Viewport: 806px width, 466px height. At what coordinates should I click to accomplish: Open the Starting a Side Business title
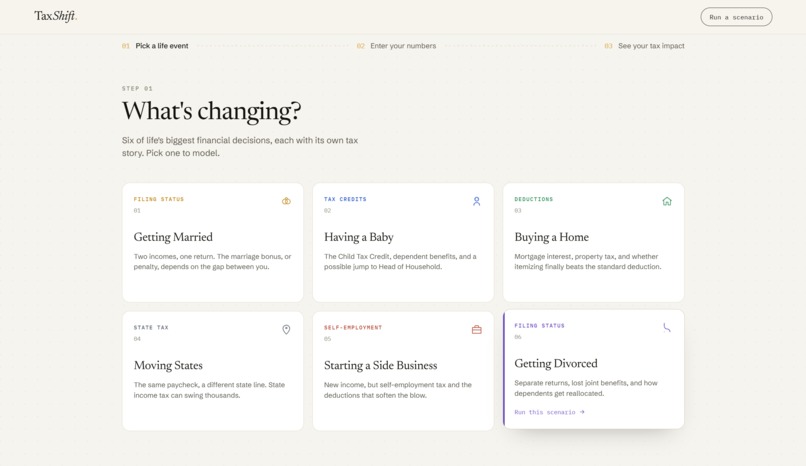380,365
